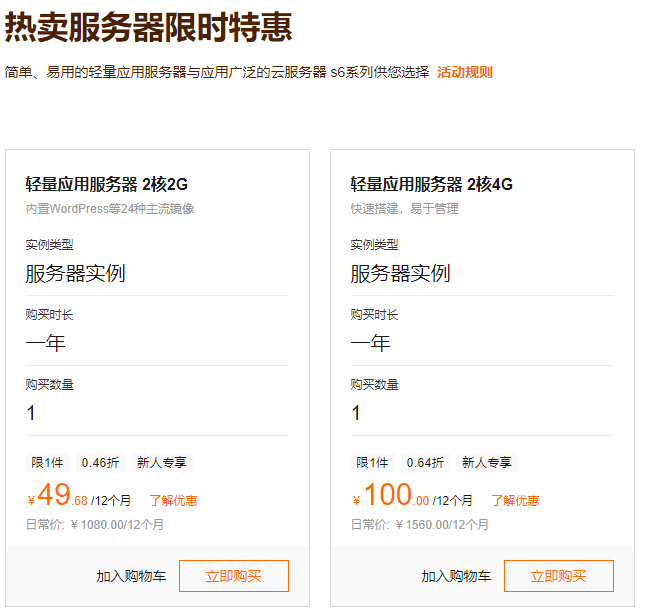Add 2核4G server to cart

pos(456,577)
